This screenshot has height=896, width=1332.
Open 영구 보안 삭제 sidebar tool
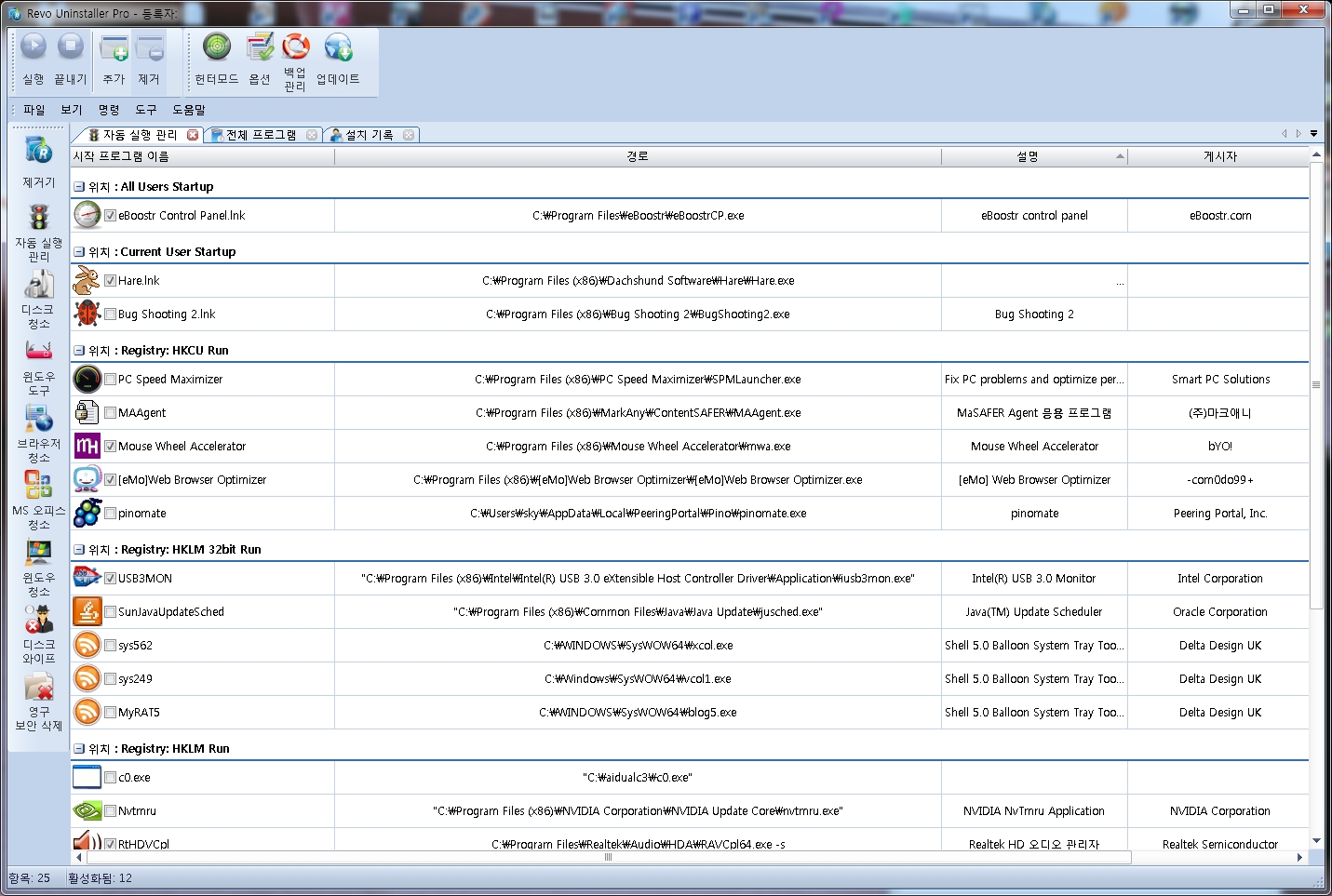tap(39, 702)
